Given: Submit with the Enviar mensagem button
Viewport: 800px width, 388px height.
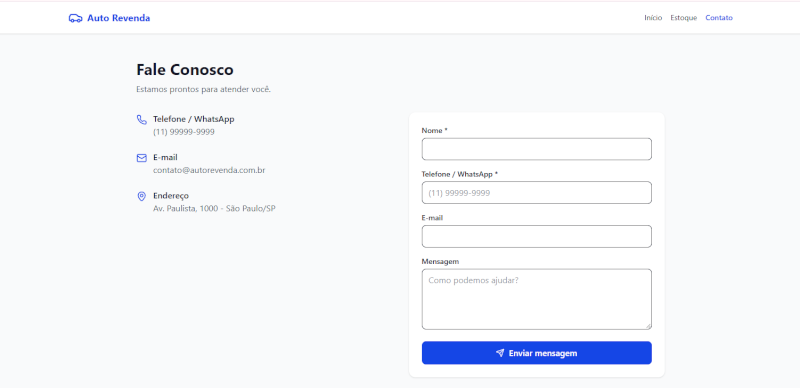Looking at the screenshot, I should (x=537, y=353).
